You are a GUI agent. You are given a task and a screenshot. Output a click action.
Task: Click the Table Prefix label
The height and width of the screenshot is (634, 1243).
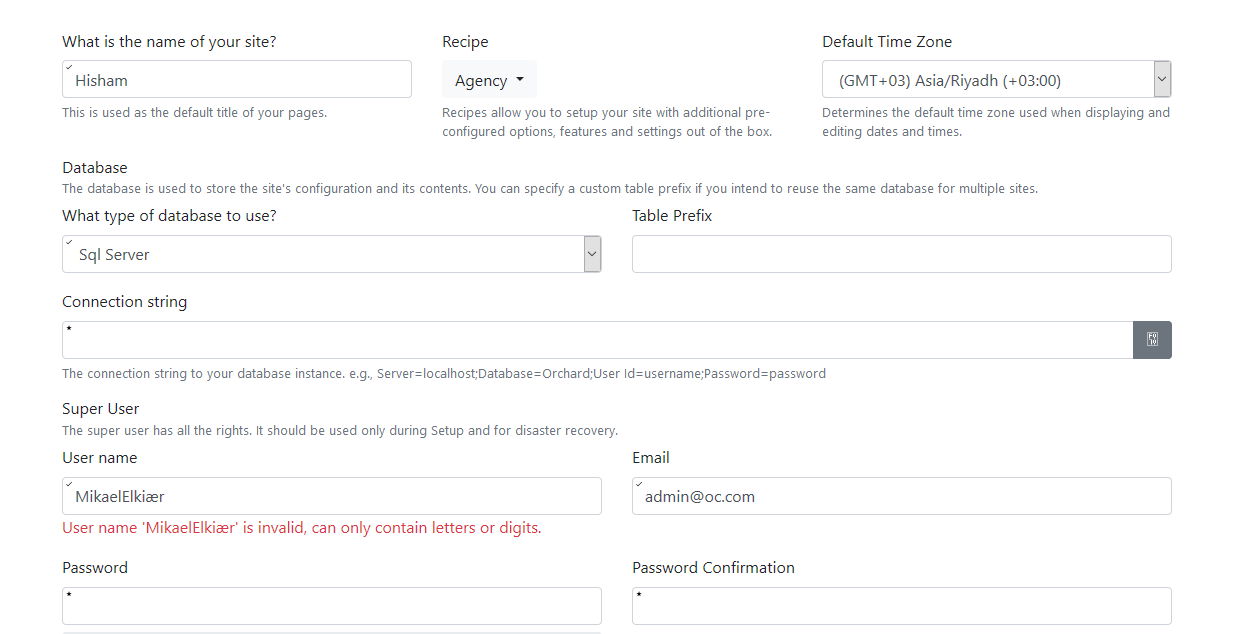[672, 215]
